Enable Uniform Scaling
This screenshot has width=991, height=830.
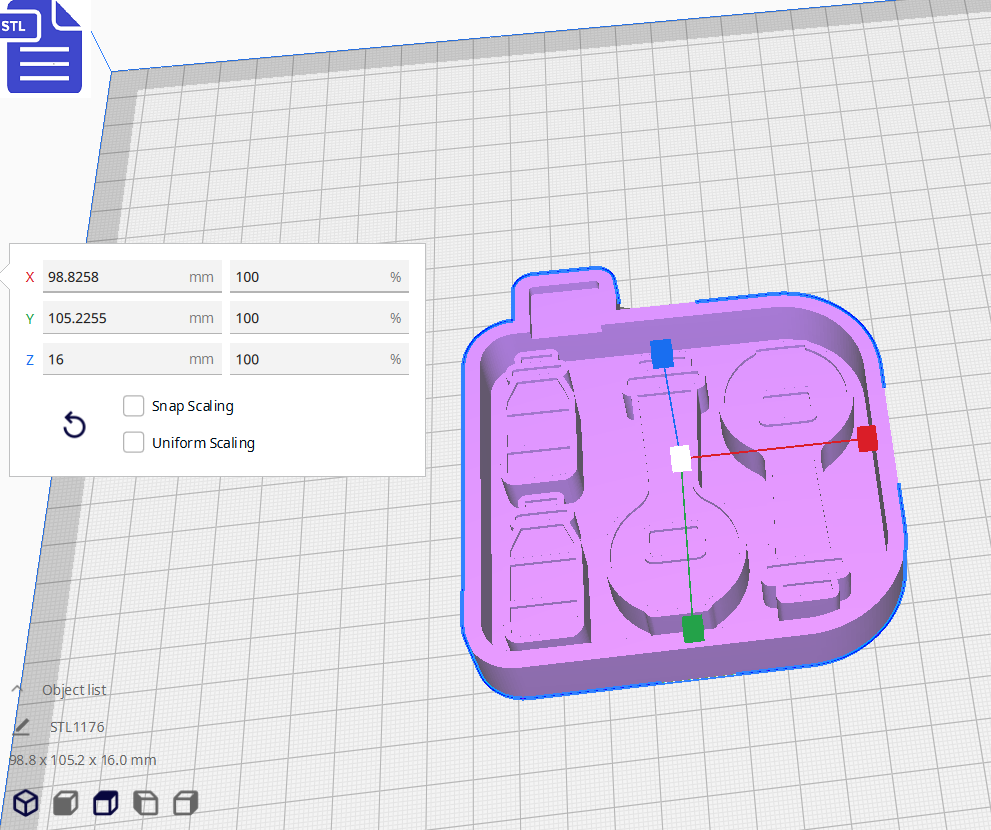point(133,442)
